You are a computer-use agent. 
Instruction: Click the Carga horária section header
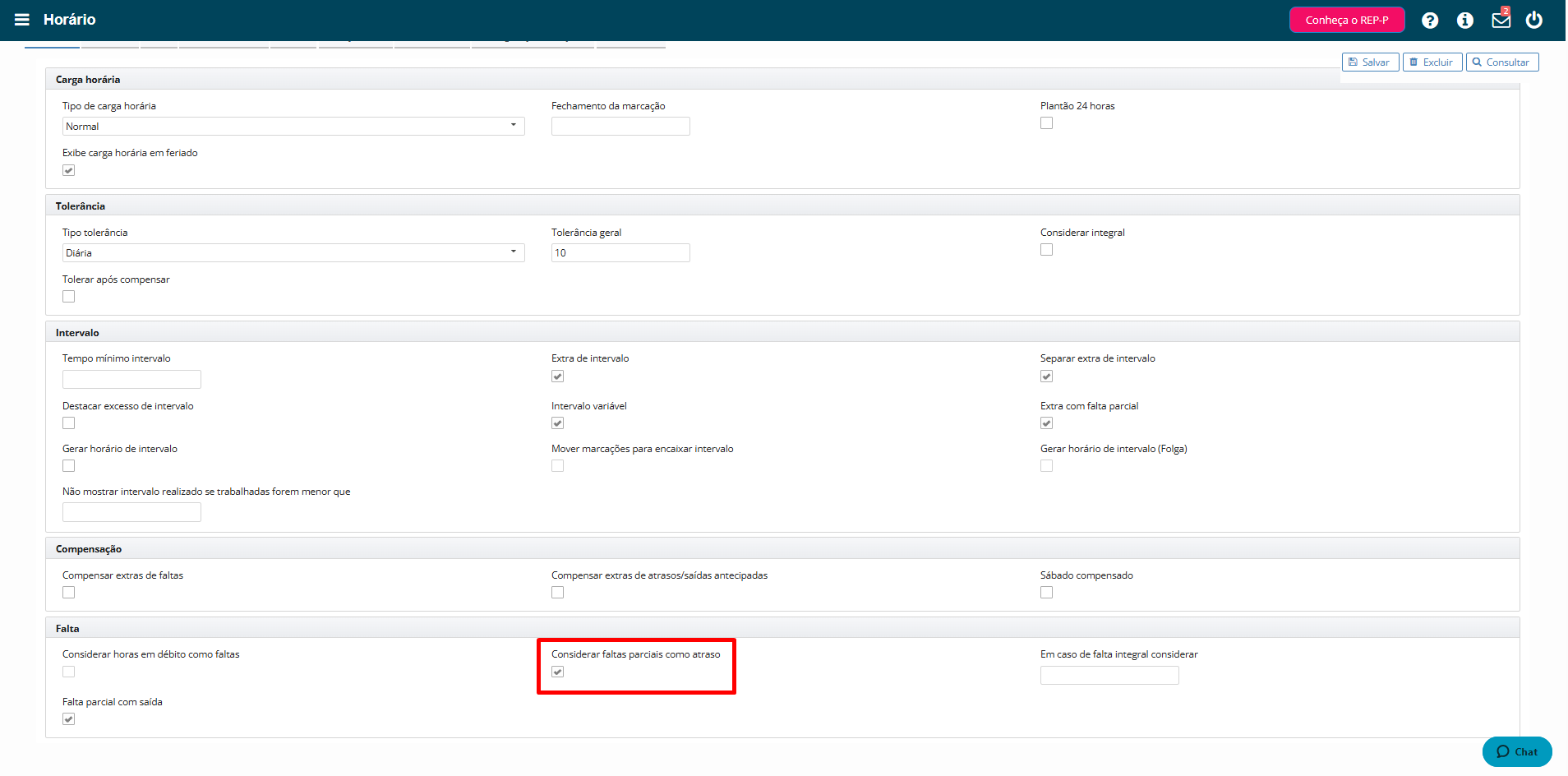click(x=782, y=80)
